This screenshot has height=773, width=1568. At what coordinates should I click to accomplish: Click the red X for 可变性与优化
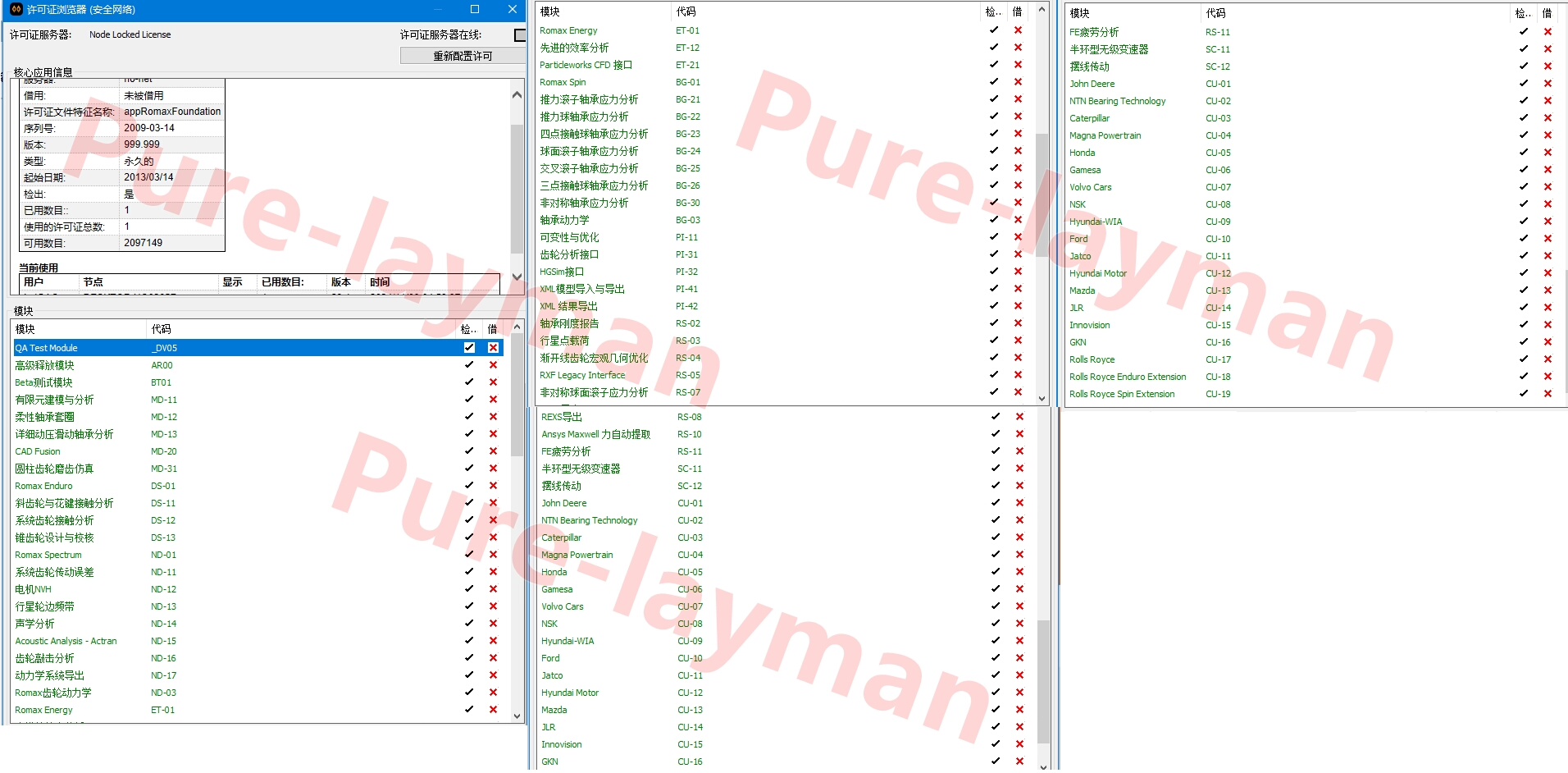pos(1018,237)
